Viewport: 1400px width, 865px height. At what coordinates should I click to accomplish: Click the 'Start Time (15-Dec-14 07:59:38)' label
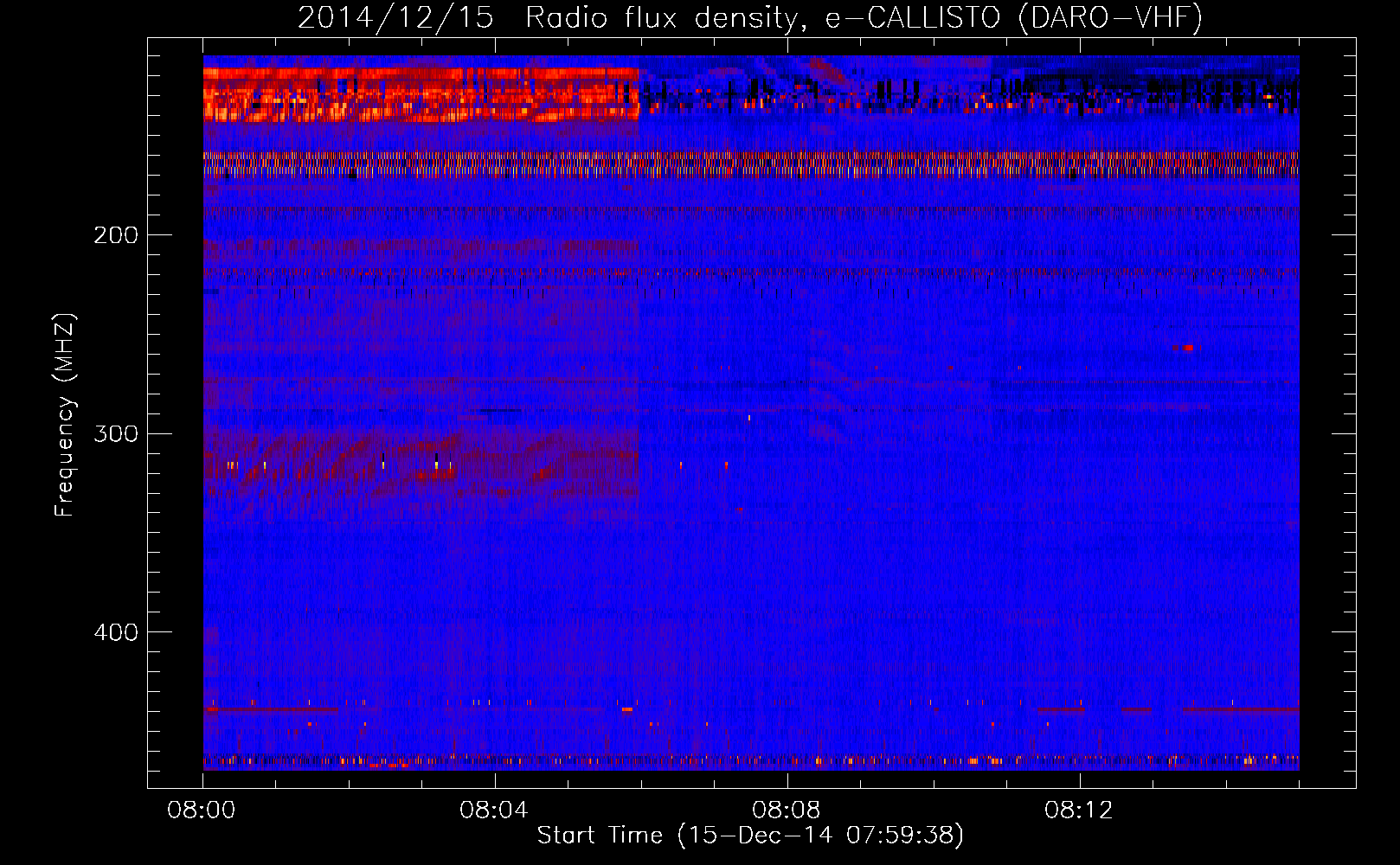(x=750, y=835)
